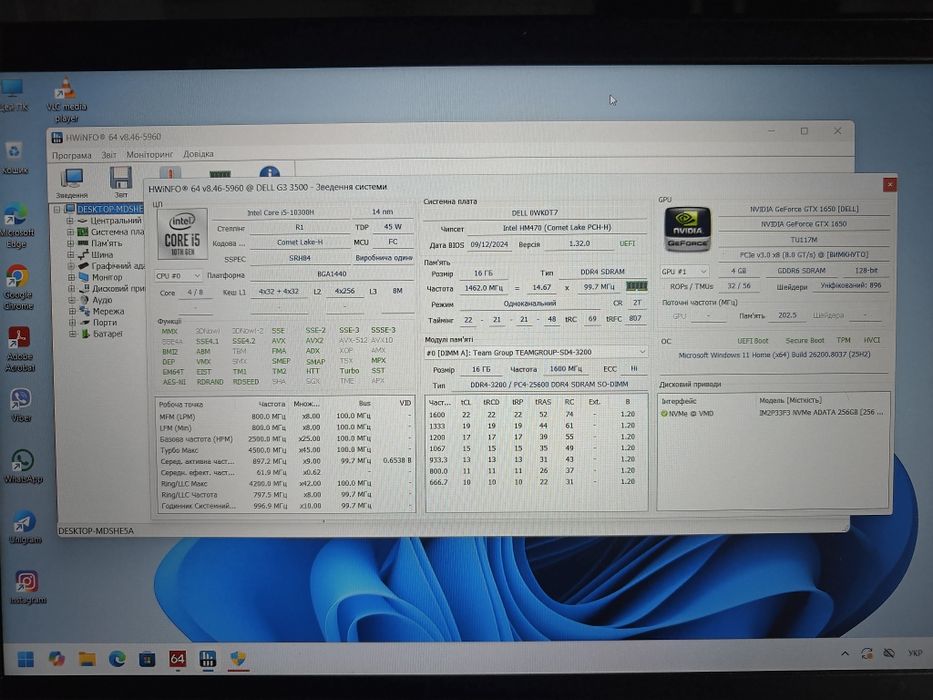Click the memory activity indicator bar
This screenshot has height=700, width=933.
click(636, 287)
